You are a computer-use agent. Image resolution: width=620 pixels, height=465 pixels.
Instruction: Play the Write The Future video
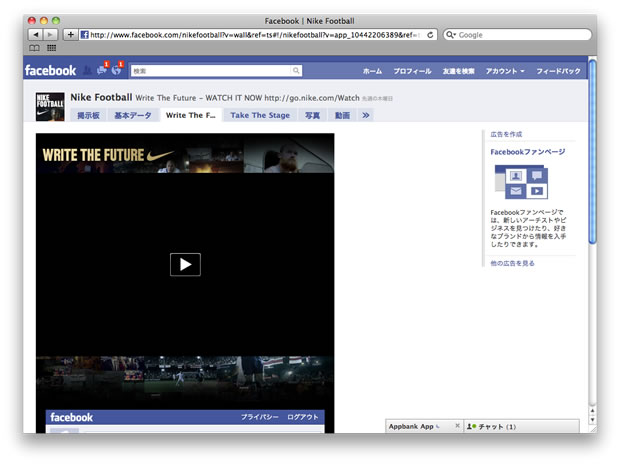tap(185, 264)
